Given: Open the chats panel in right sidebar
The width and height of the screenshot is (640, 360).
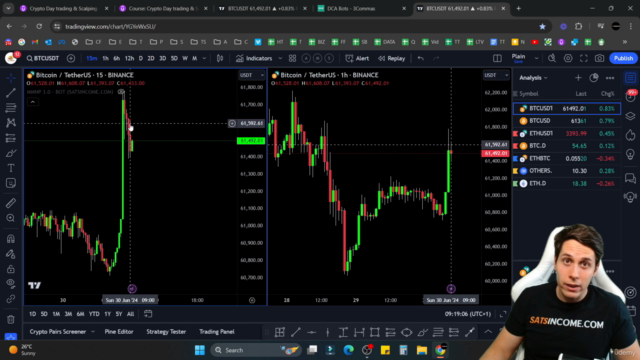Looking at the screenshot, I should [x=631, y=178].
